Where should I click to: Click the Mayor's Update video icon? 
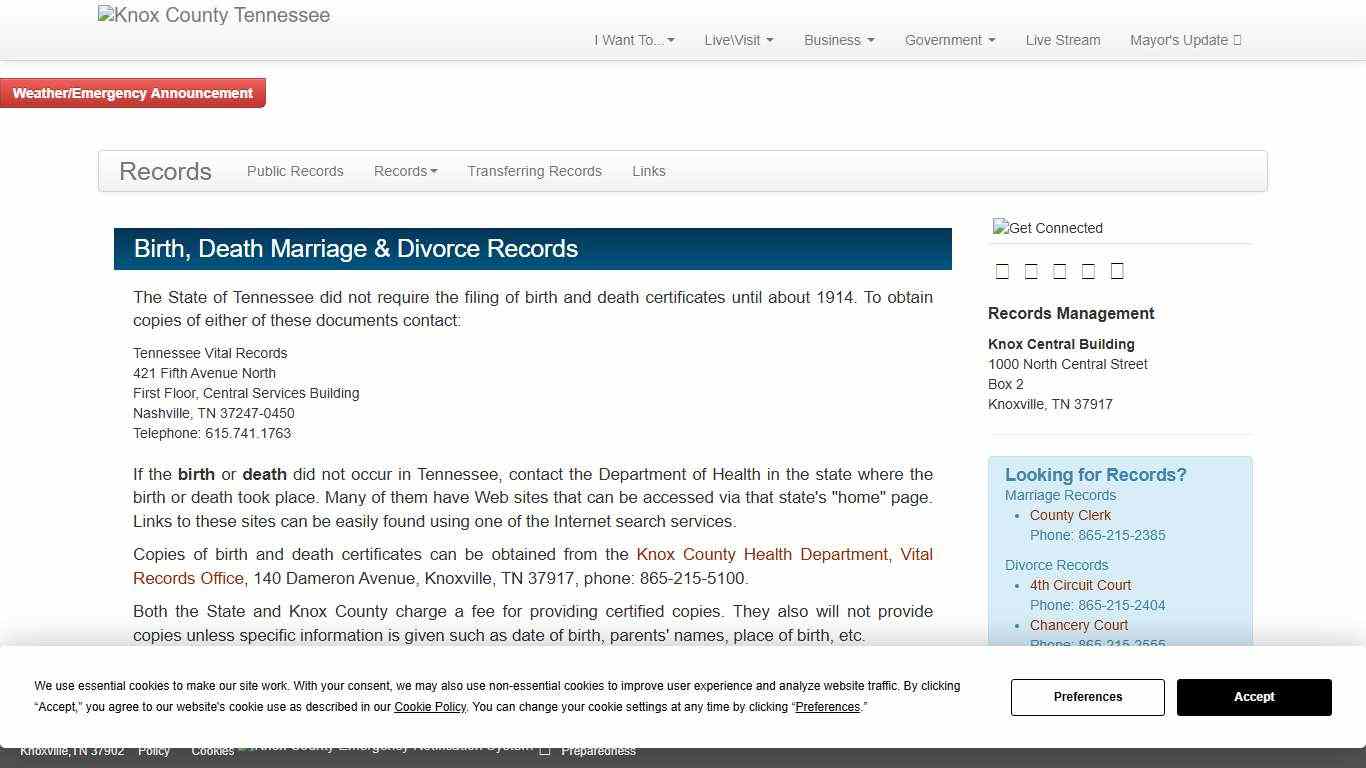pyautogui.click(x=1238, y=40)
